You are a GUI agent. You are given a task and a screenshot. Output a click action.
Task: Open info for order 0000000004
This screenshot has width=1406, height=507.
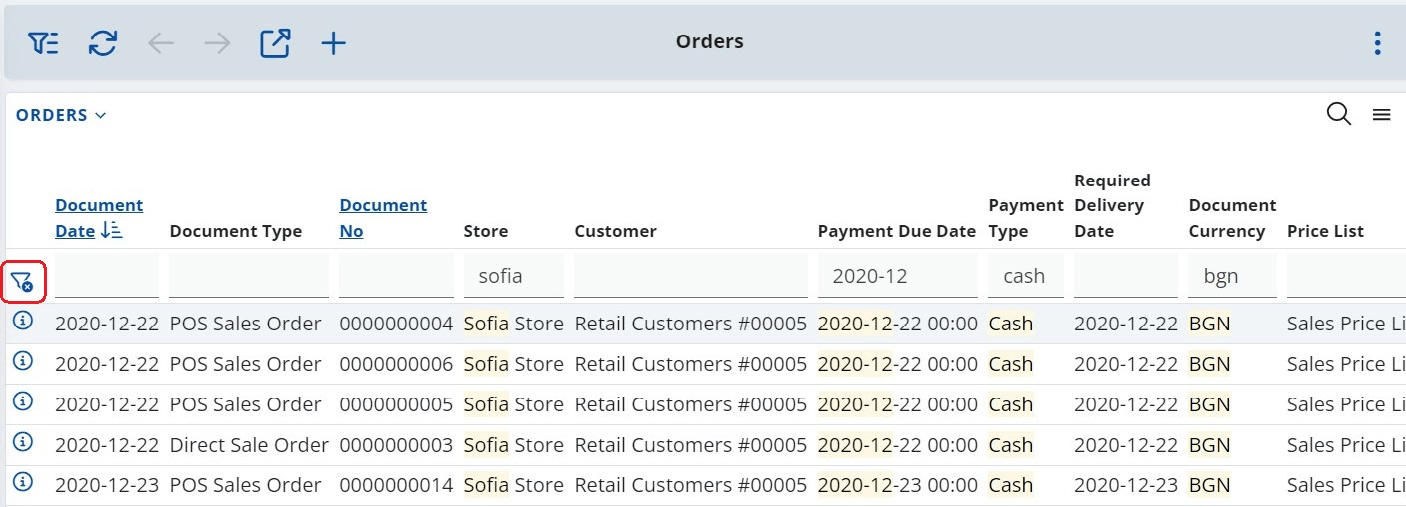(x=22, y=322)
